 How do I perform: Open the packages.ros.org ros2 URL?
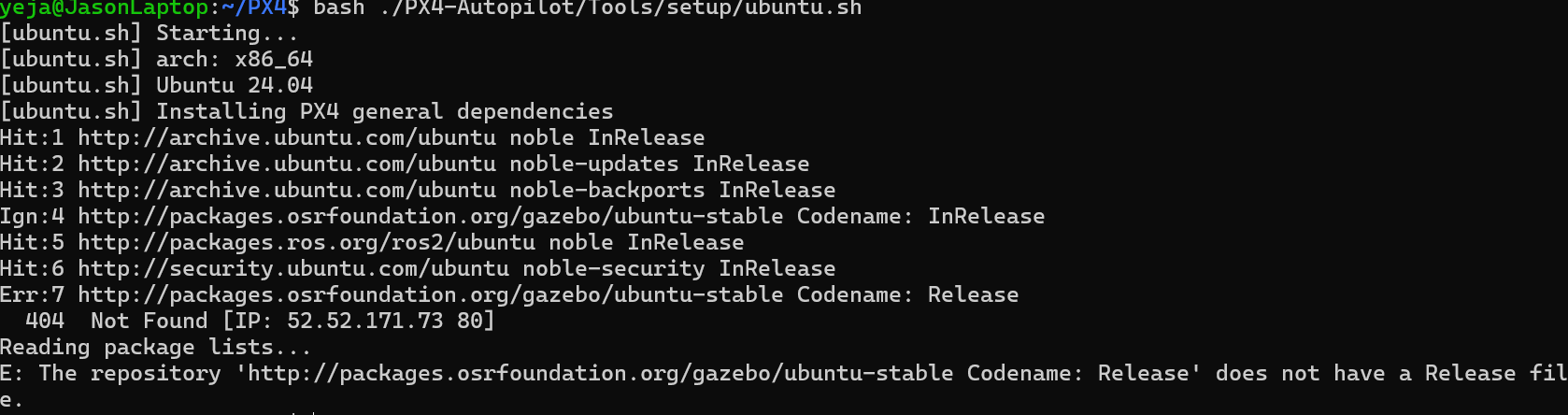(x=306, y=243)
